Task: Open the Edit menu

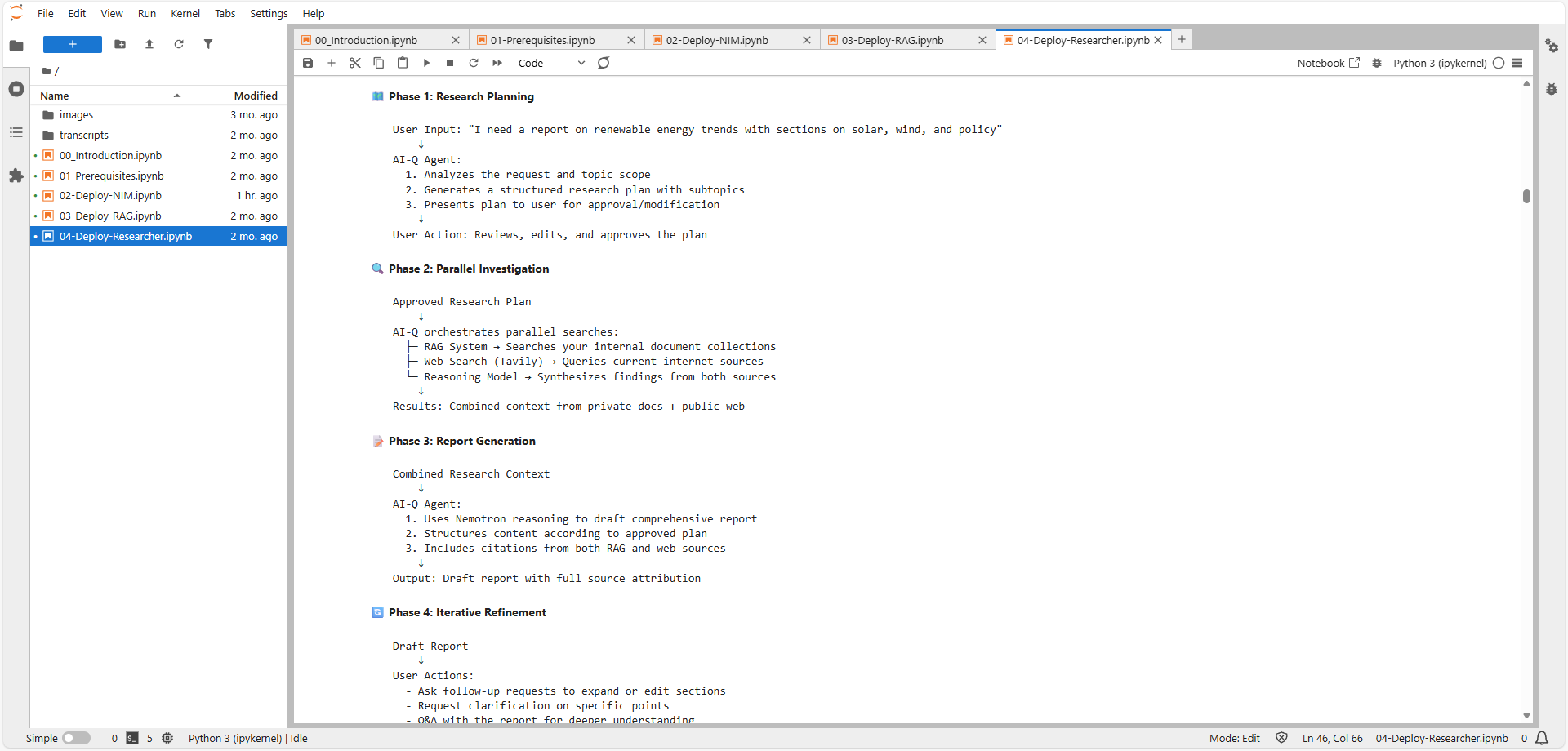Action: pos(78,13)
